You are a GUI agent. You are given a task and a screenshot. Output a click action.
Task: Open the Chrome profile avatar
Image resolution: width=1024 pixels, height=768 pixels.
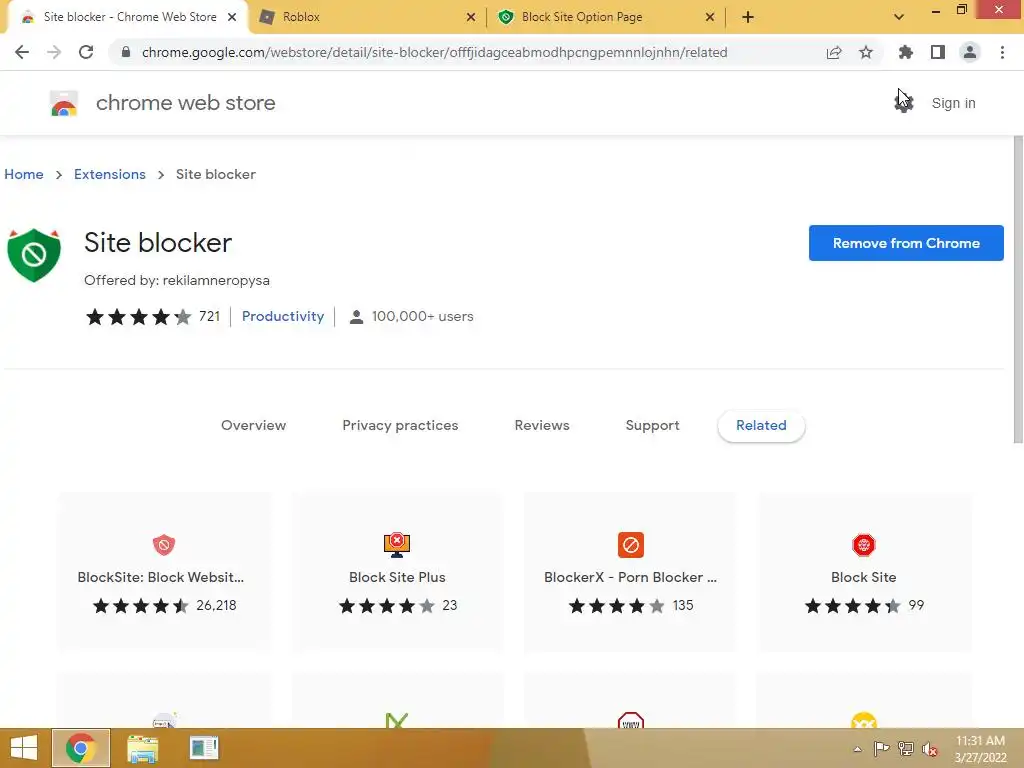coord(970,52)
